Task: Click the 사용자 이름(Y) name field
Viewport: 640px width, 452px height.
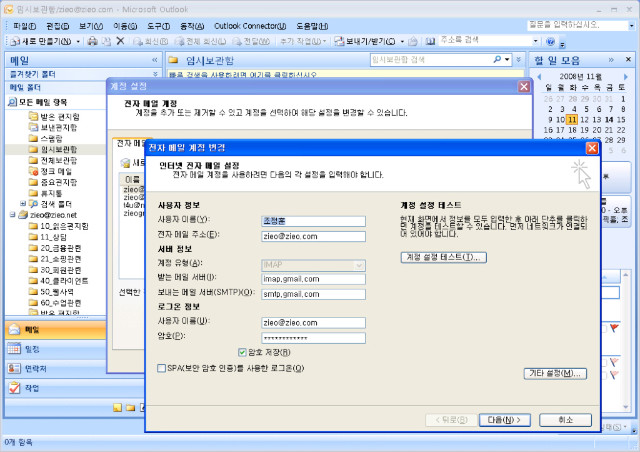Action: (x=313, y=221)
